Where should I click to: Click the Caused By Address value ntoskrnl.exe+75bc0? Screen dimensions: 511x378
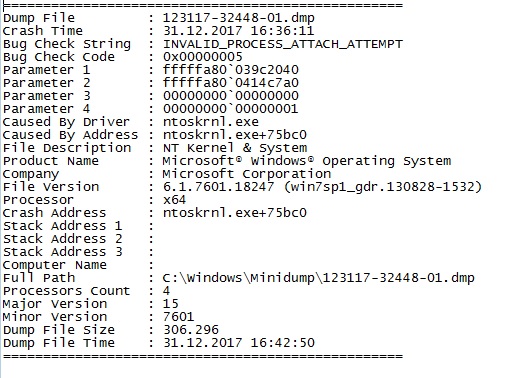[x=235, y=135]
